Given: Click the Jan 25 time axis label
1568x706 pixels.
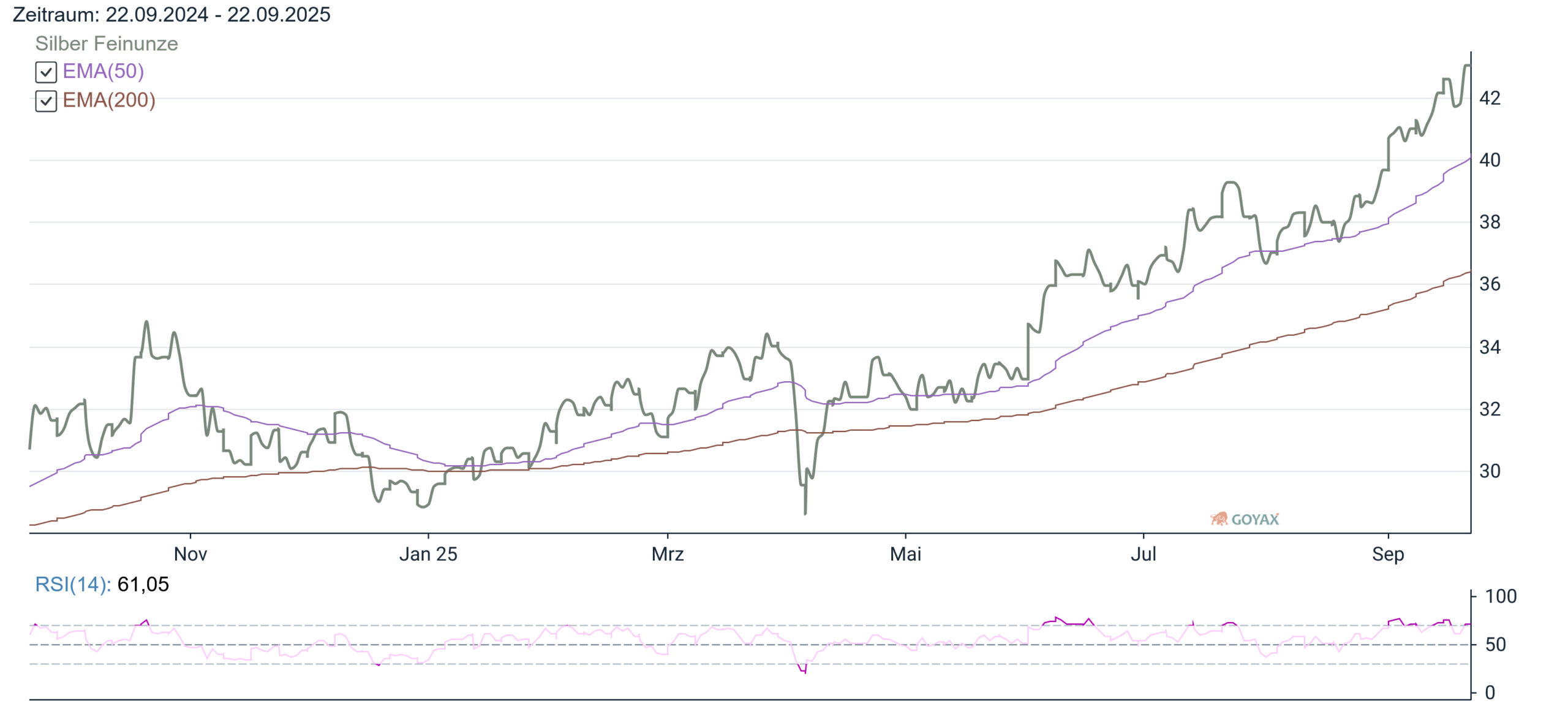Looking at the screenshot, I should (x=428, y=554).
